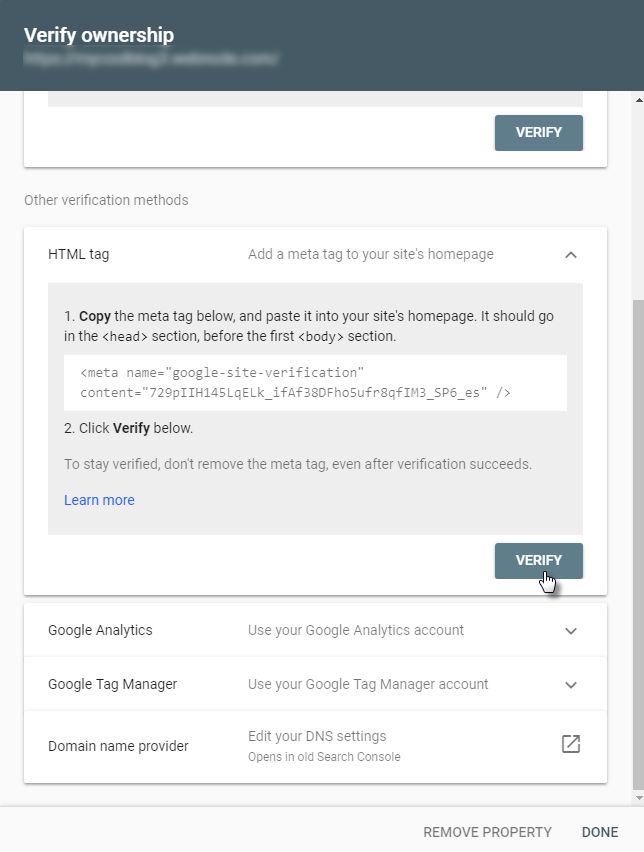Click the upper VERIFY button above Other verification methods
The image size is (644, 852).
[538, 132]
